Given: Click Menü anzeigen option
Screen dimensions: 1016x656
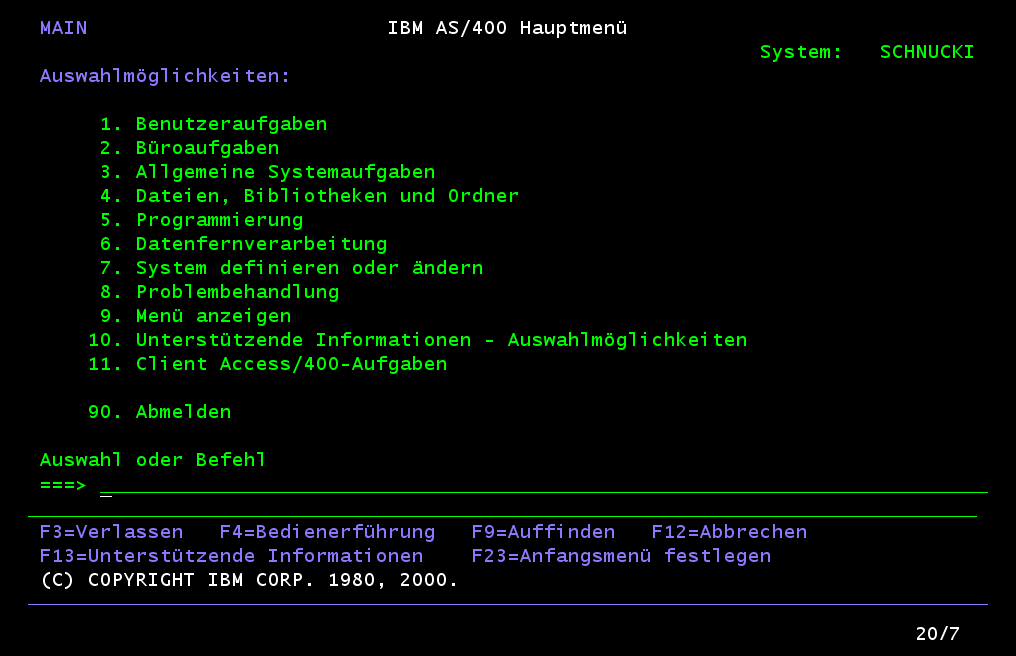Looking at the screenshot, I should pyautogui.click(x=196, y=316).
